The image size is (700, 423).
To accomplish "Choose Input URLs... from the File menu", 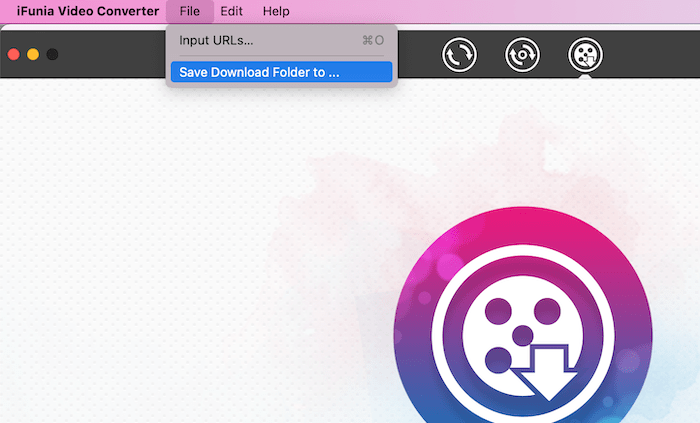I will tap(216, 40).
